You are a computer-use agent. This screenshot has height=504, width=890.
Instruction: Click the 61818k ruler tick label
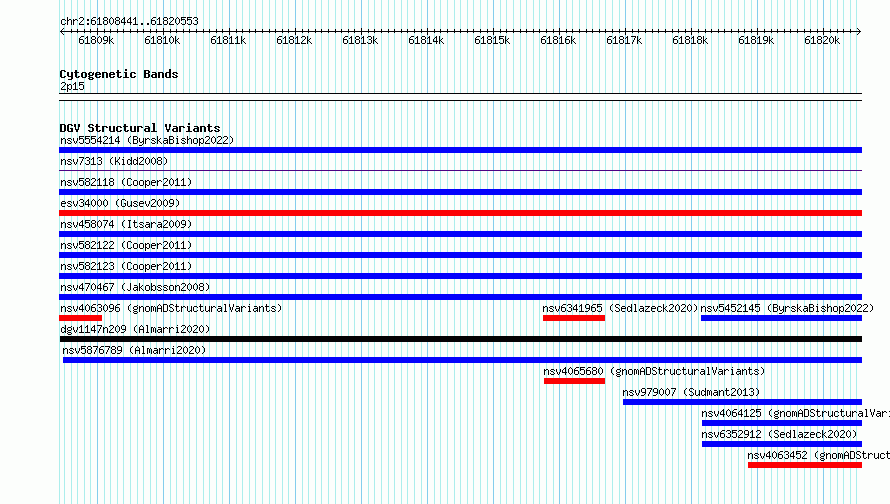(x=690, y=40)
